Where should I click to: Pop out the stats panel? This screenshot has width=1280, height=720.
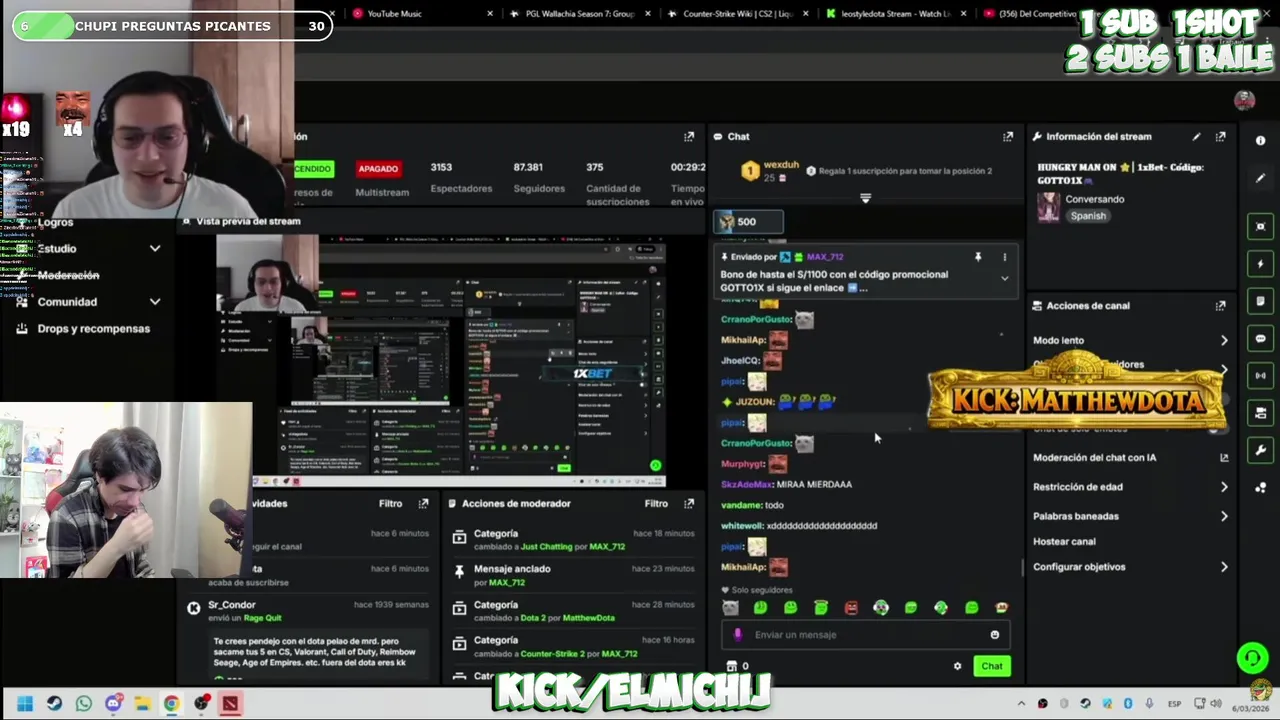coord(689,137)
